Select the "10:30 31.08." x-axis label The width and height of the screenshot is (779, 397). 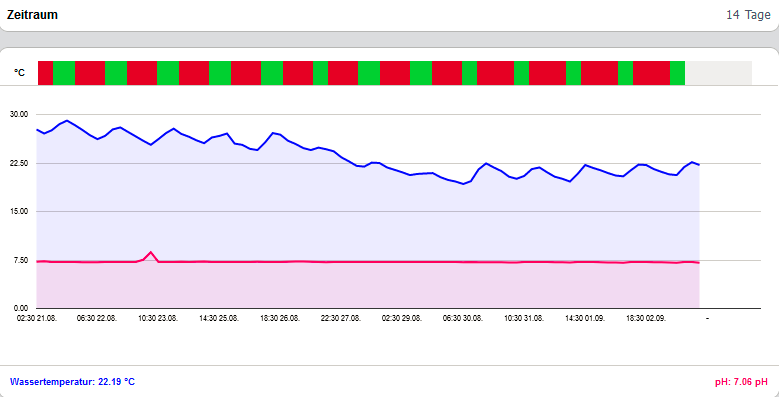coord(524,318)
